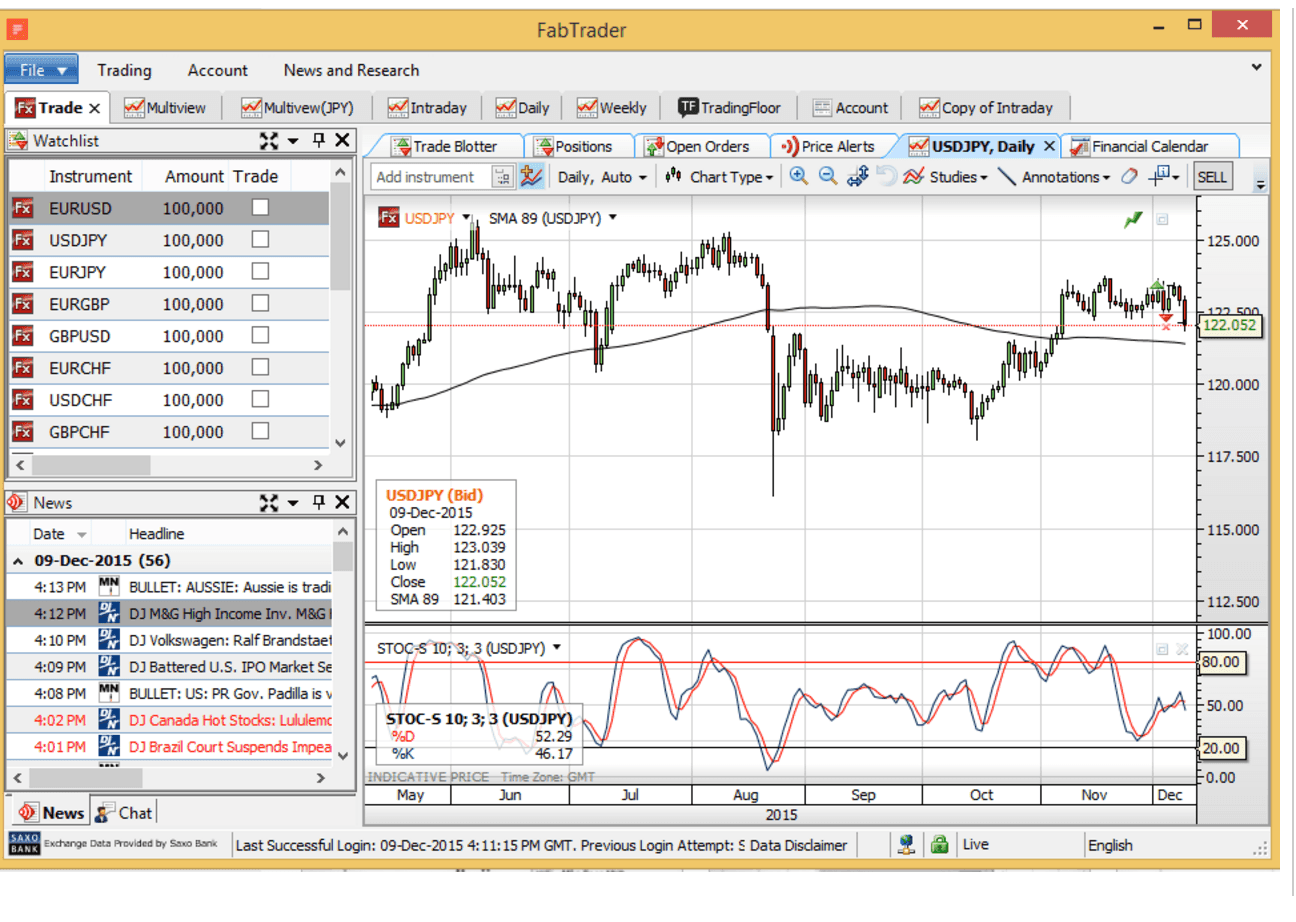The image size is (1296, 922).
Task: Click the small box icon in stochastic panel corner
Action: click(x=1162, y=649)
